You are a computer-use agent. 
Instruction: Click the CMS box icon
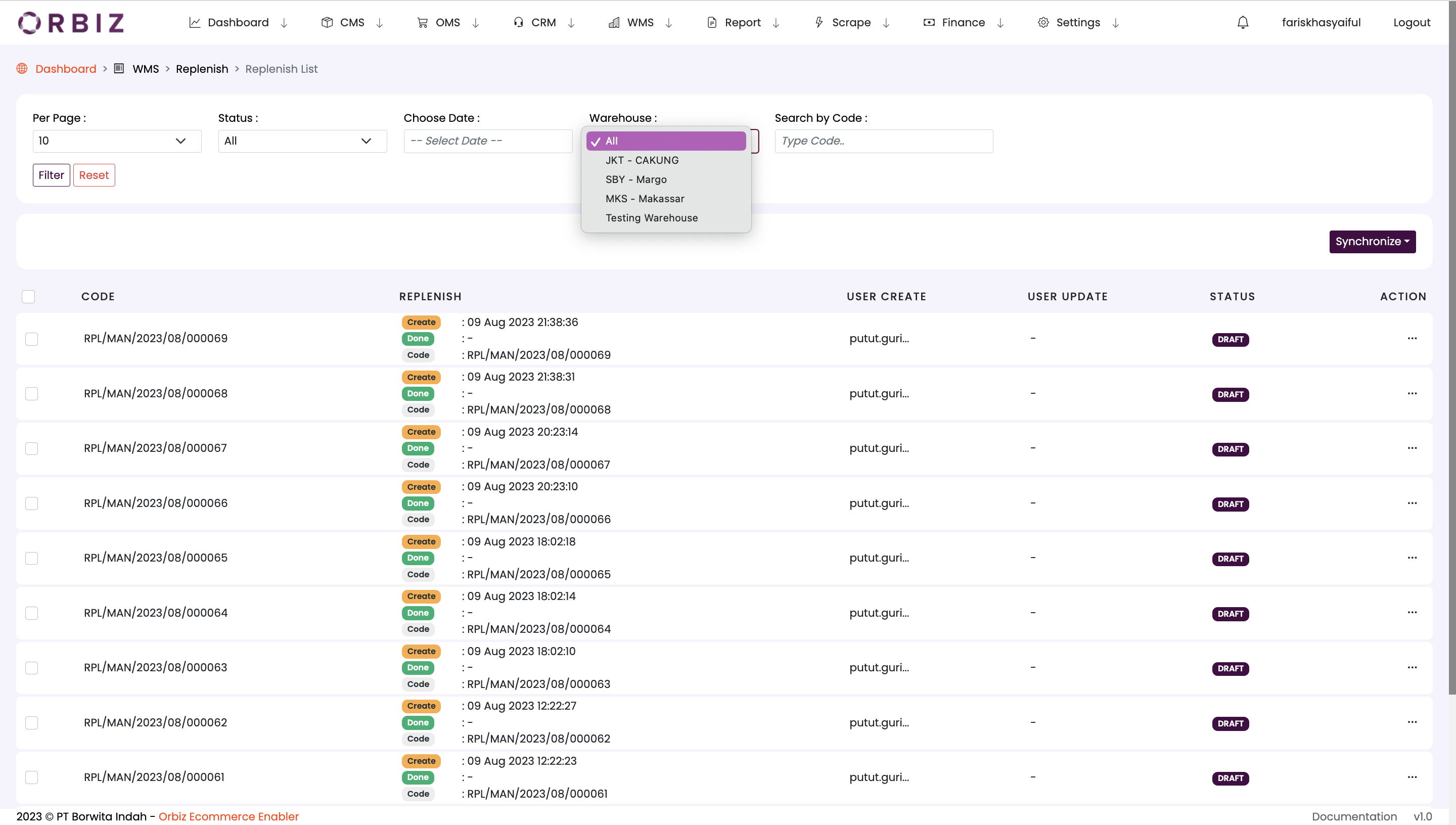pyautogui.click(x=327, y=23)
